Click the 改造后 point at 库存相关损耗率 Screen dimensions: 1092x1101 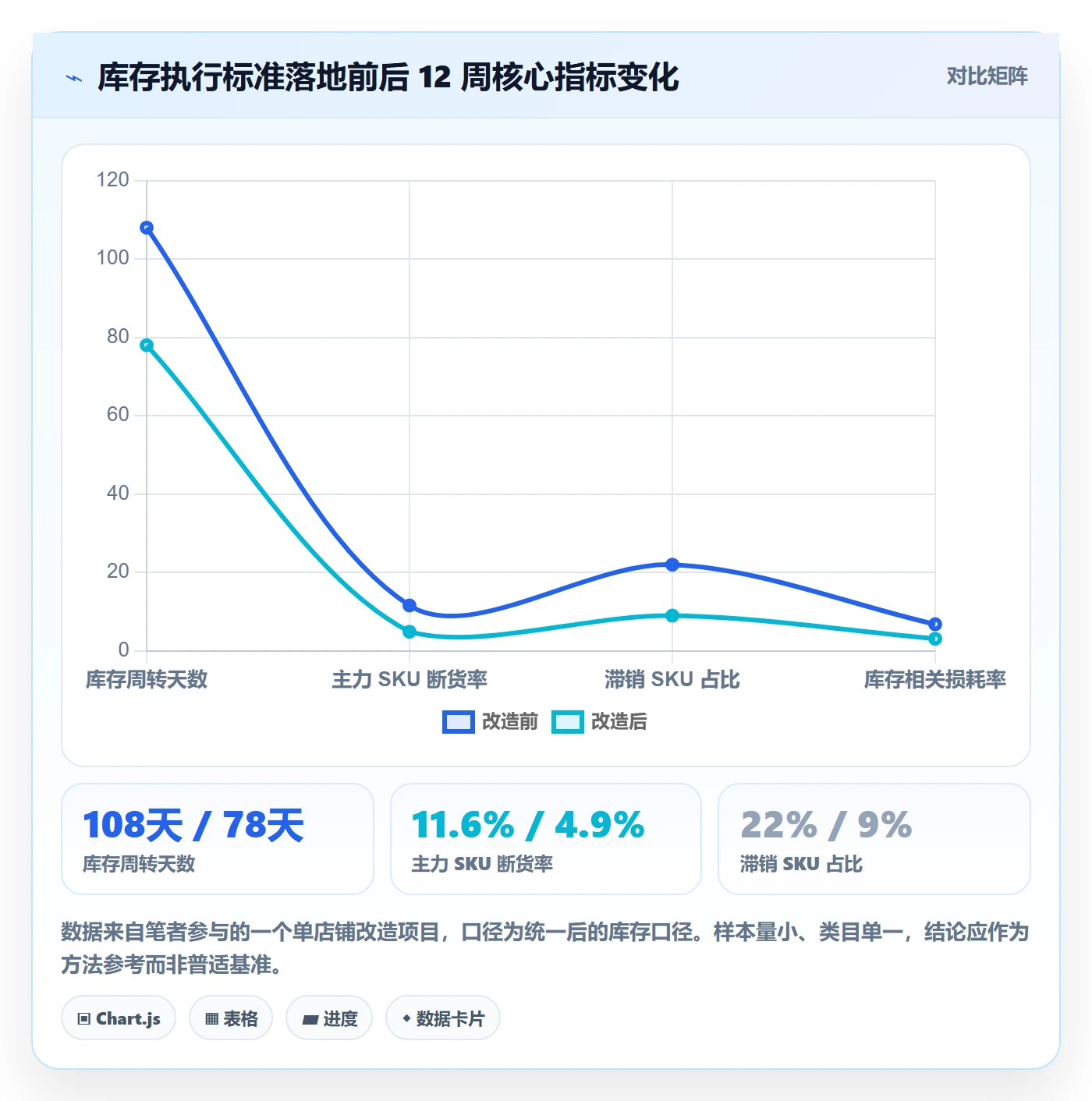[935, 639]
